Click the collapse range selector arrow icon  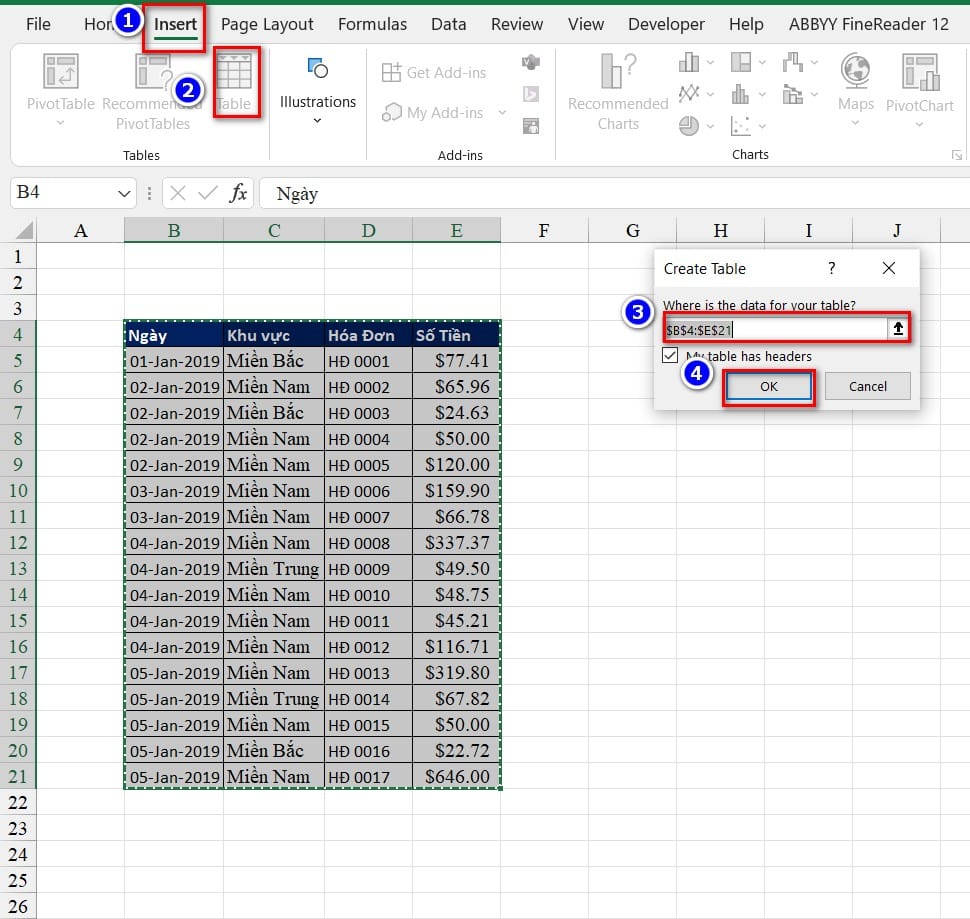coord(898,329)
